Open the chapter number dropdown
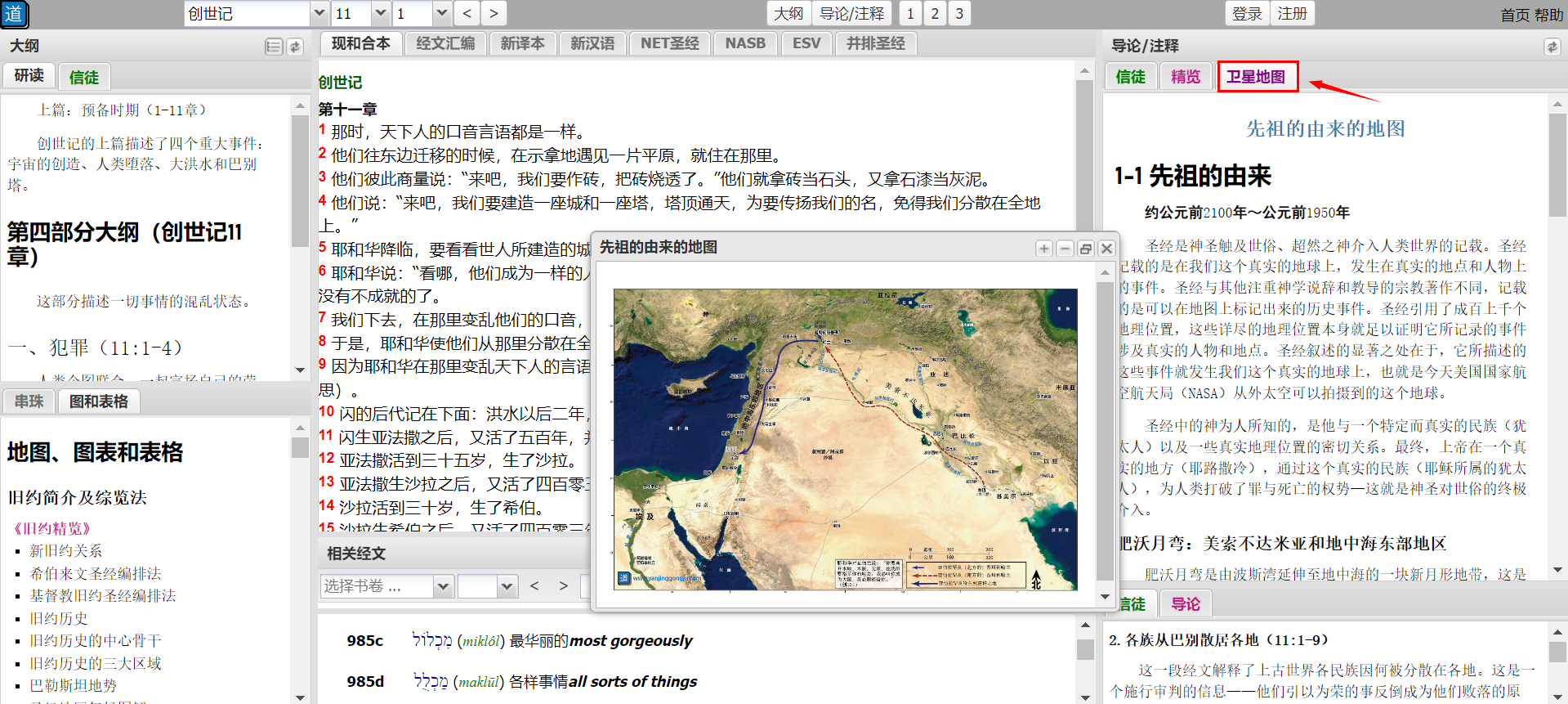This screenshot has width=1568, height=704. click(x=381, y=13)
